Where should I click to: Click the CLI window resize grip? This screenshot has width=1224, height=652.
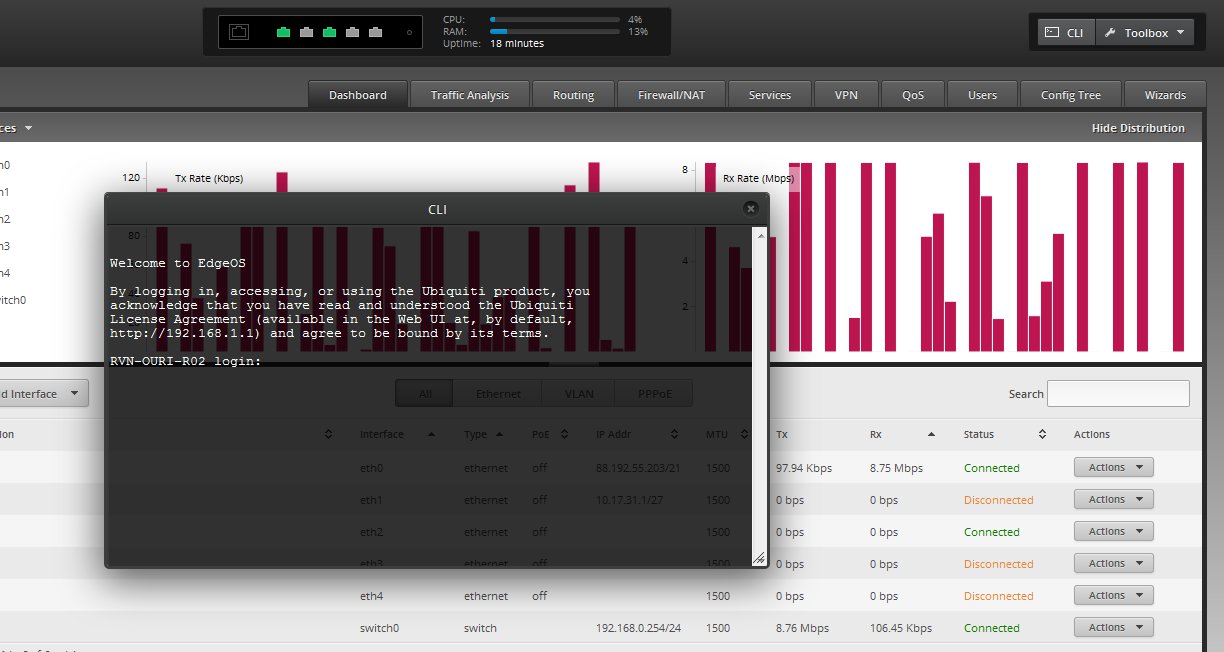point(758,558)
